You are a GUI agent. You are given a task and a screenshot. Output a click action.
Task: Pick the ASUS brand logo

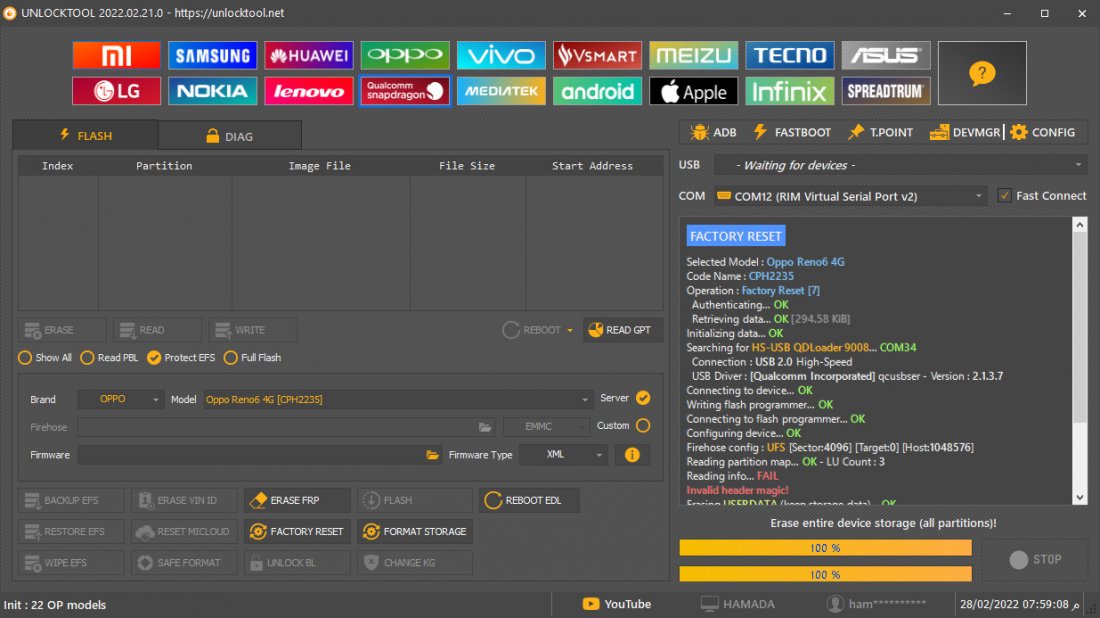(x=885, y=55)
